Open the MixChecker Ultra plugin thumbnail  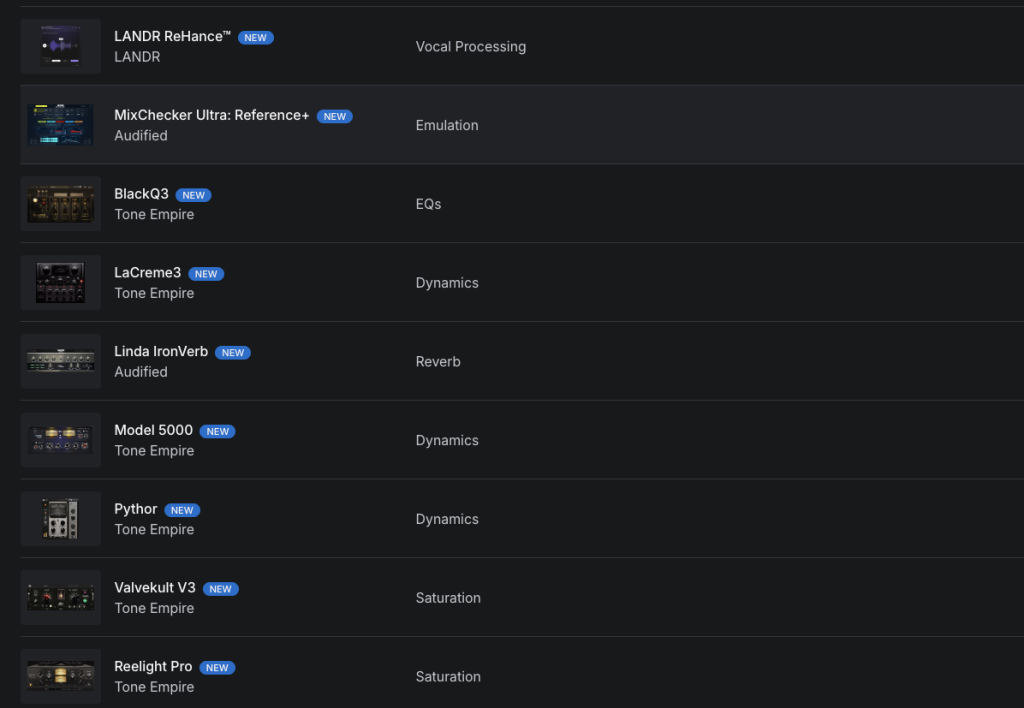(x=60, y=125)
